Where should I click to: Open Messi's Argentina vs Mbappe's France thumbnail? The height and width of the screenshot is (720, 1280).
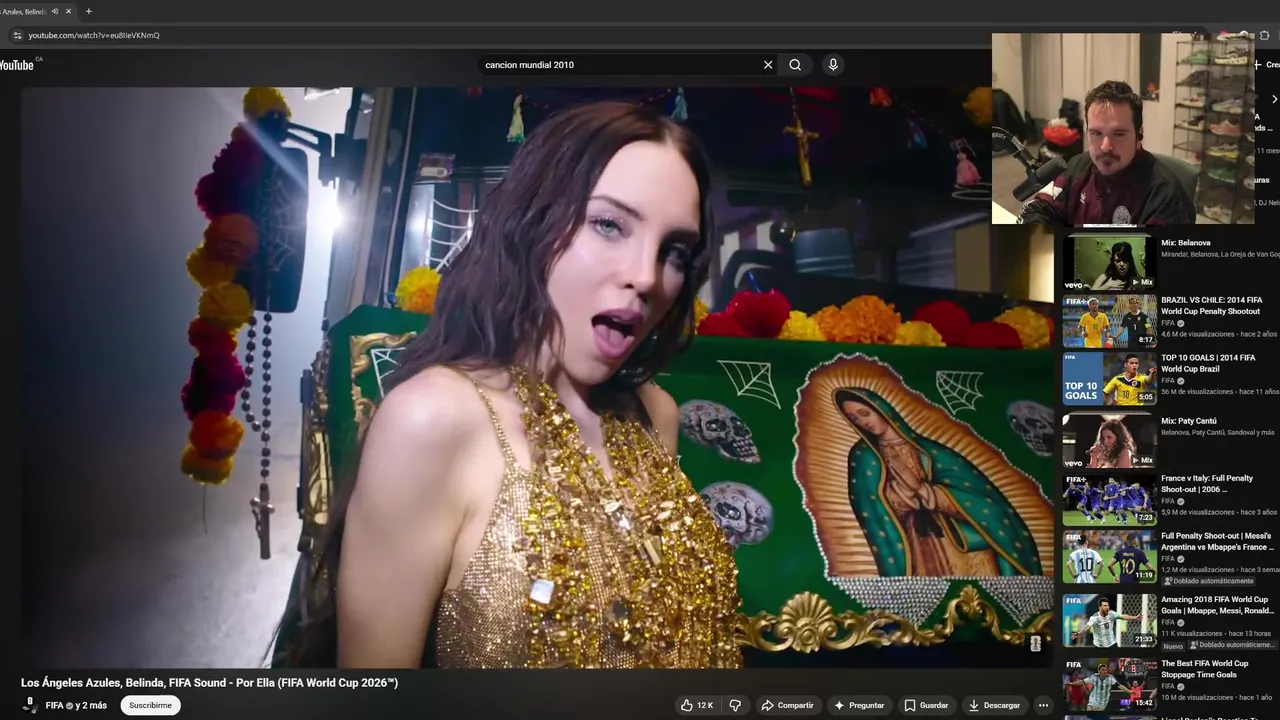pyautogui.click(x=1109, y=557)
